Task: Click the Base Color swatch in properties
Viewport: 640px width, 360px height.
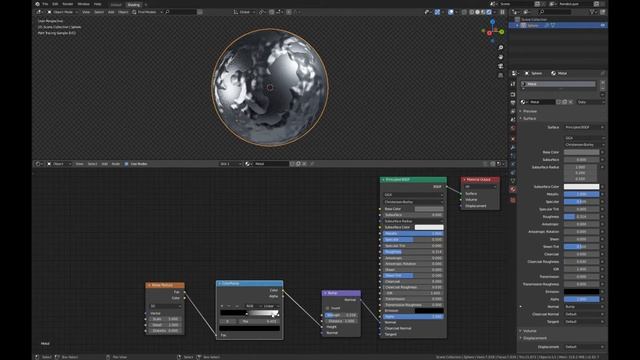Action: [581, 152]
